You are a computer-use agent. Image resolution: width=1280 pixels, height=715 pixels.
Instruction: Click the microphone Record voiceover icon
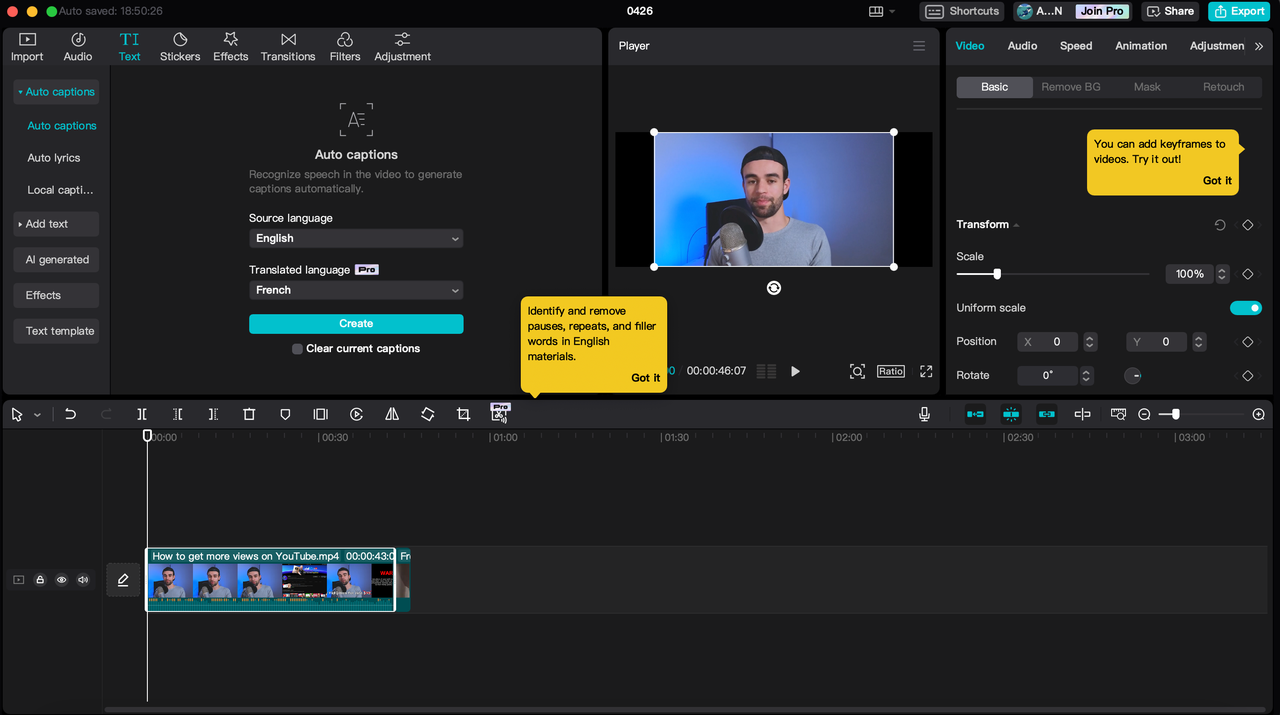[924, 414]
